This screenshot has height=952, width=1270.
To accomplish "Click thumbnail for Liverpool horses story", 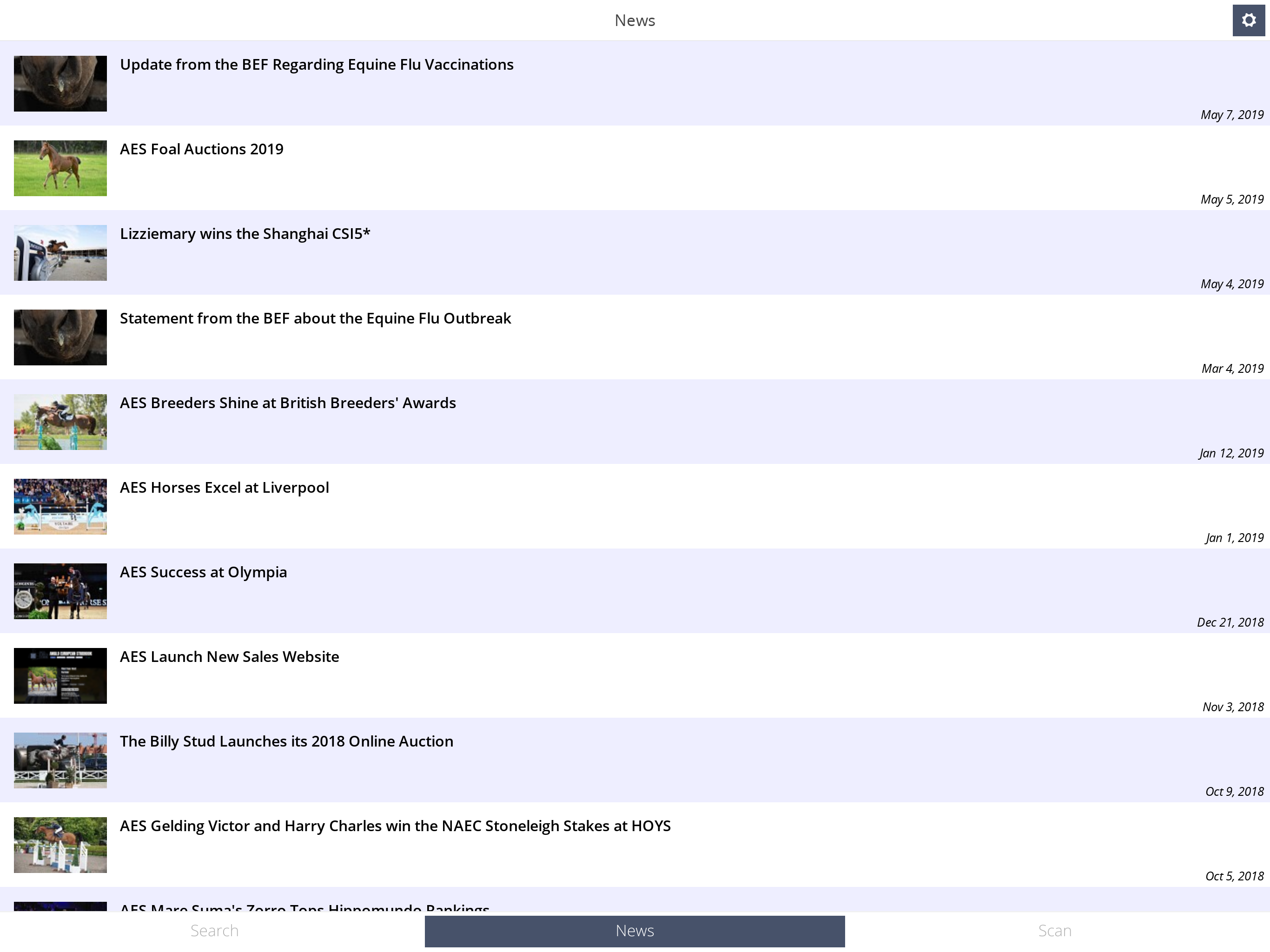I will [x=60, y=506].
